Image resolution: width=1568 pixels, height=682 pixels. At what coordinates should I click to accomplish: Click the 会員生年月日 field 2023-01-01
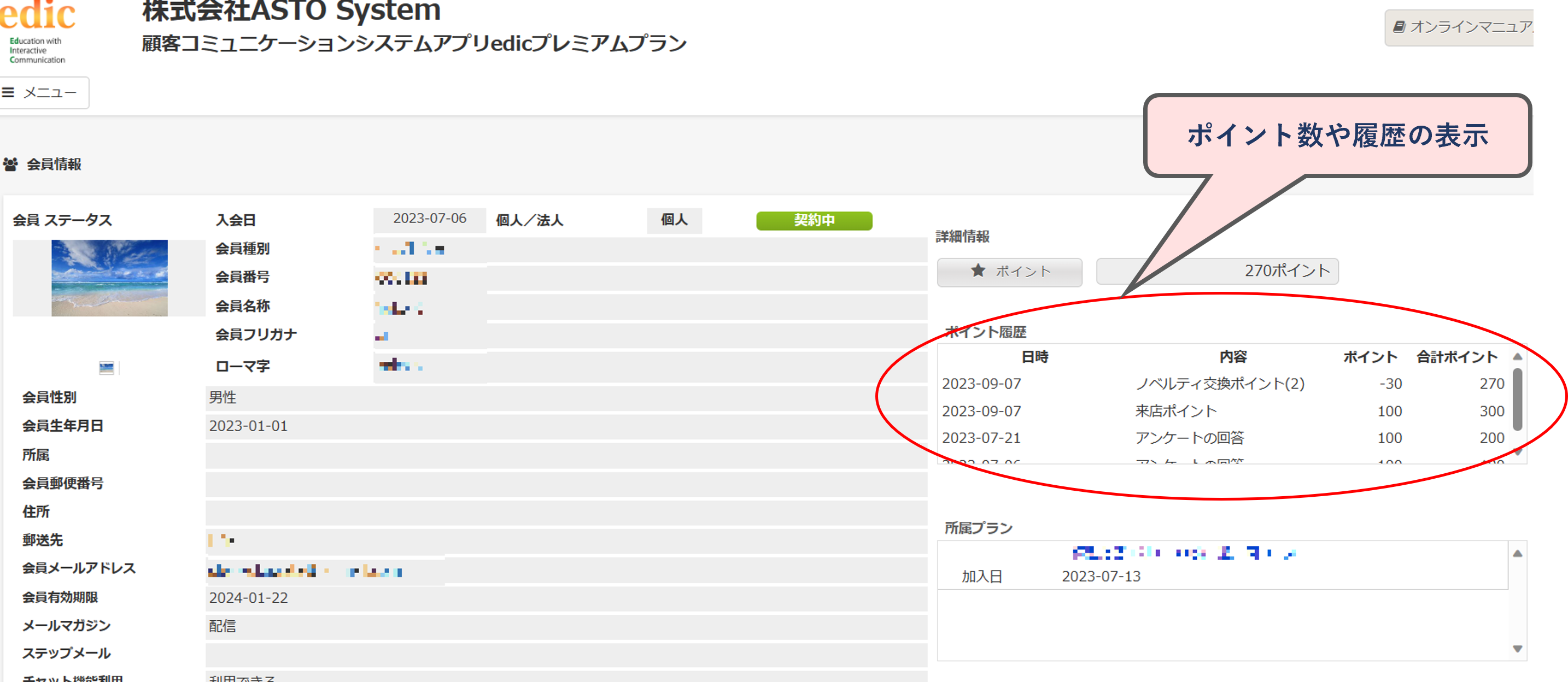[x=566, y=426]
